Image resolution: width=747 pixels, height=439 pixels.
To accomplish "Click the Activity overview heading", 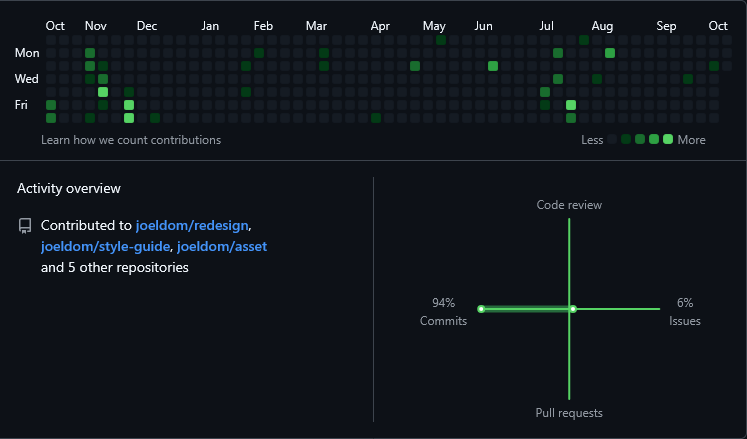I will point(69,188).
